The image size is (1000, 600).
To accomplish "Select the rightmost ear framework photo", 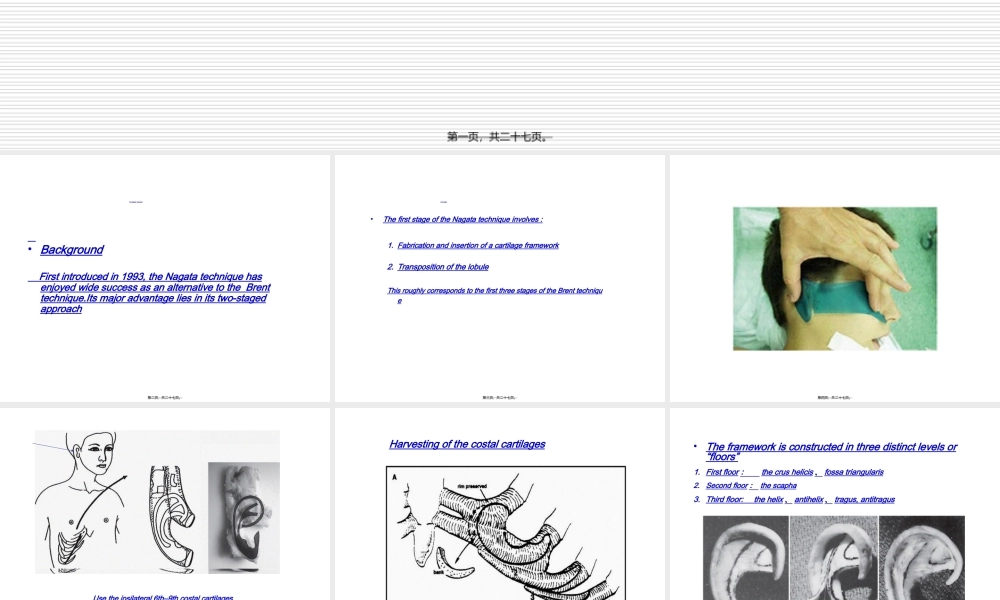I will [x=921, y=557].
